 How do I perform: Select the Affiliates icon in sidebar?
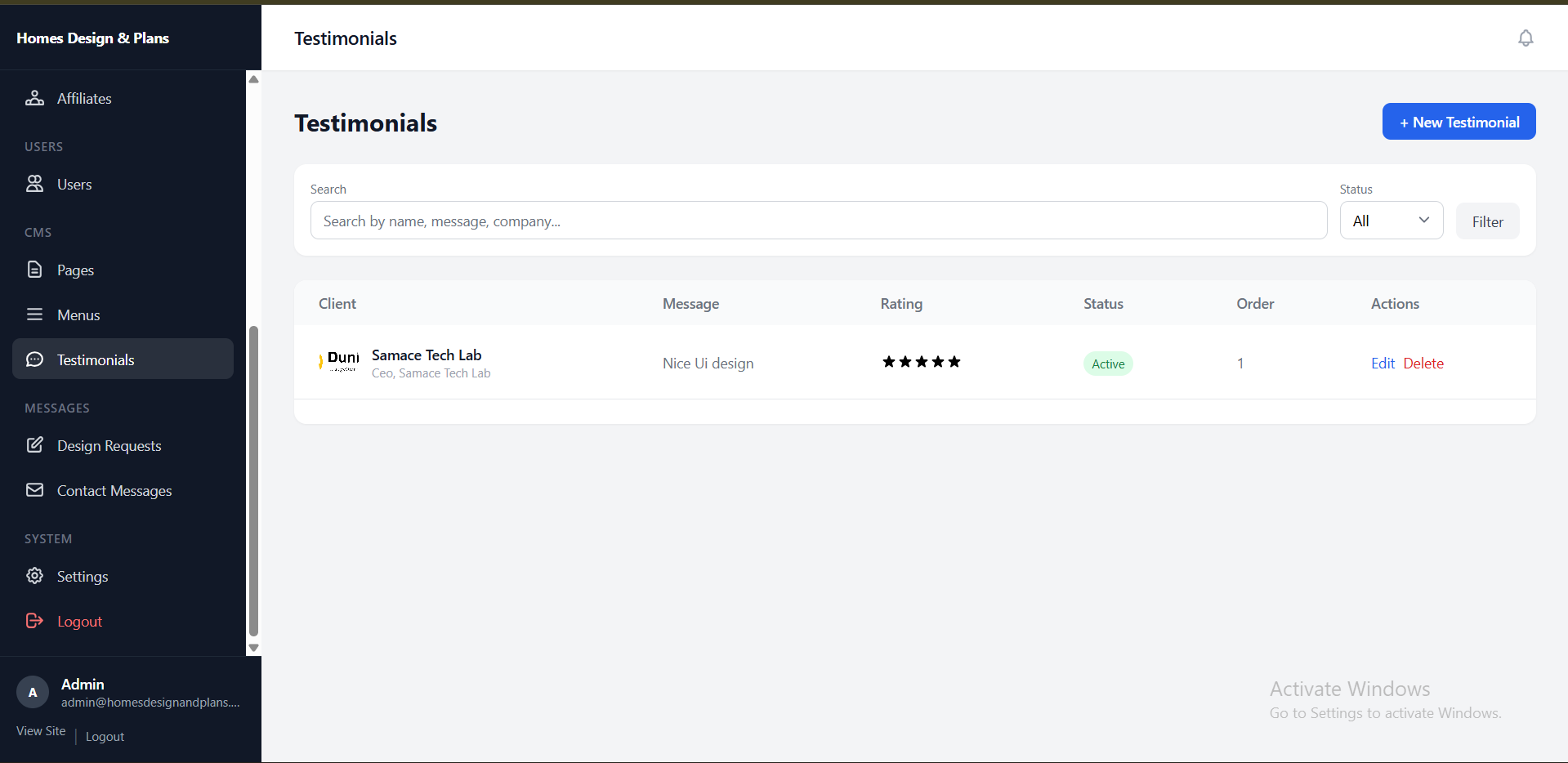34,98
